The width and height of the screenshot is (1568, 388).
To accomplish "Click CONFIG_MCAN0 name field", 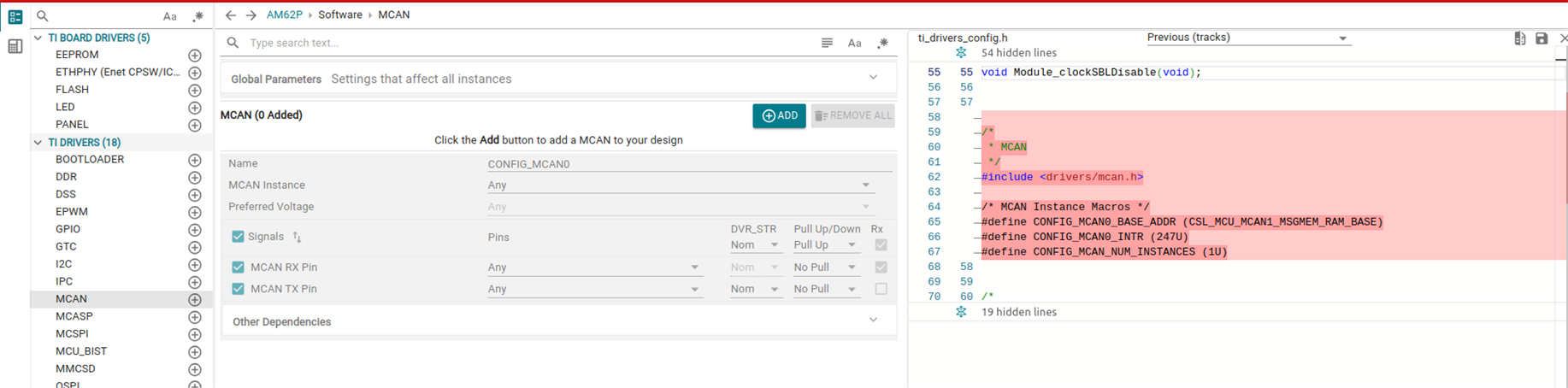I will coord(689,164).
